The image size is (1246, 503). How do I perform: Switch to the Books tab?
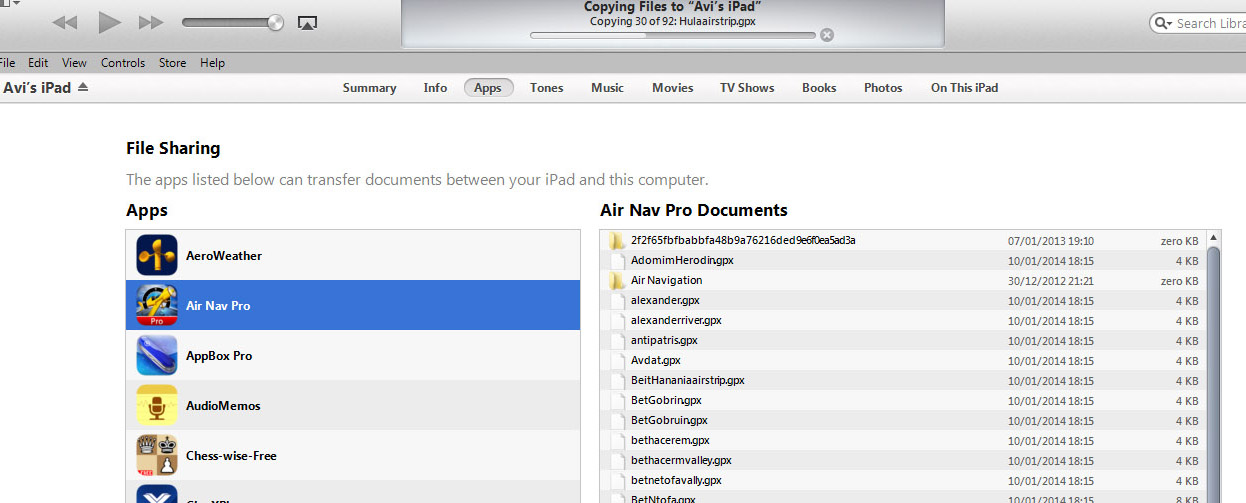[x=819, y=87]
